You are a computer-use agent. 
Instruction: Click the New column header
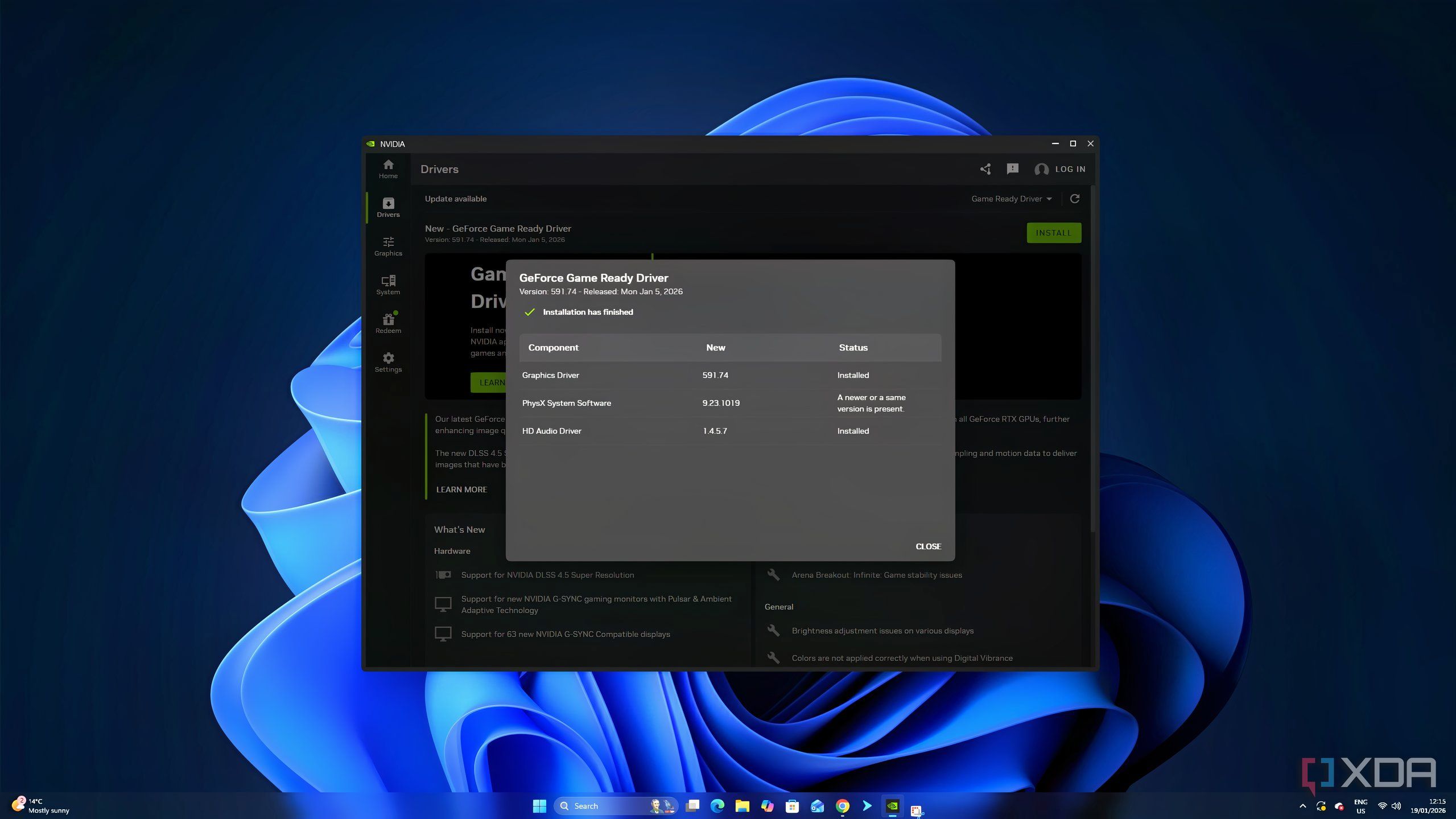tap(715, 347)
